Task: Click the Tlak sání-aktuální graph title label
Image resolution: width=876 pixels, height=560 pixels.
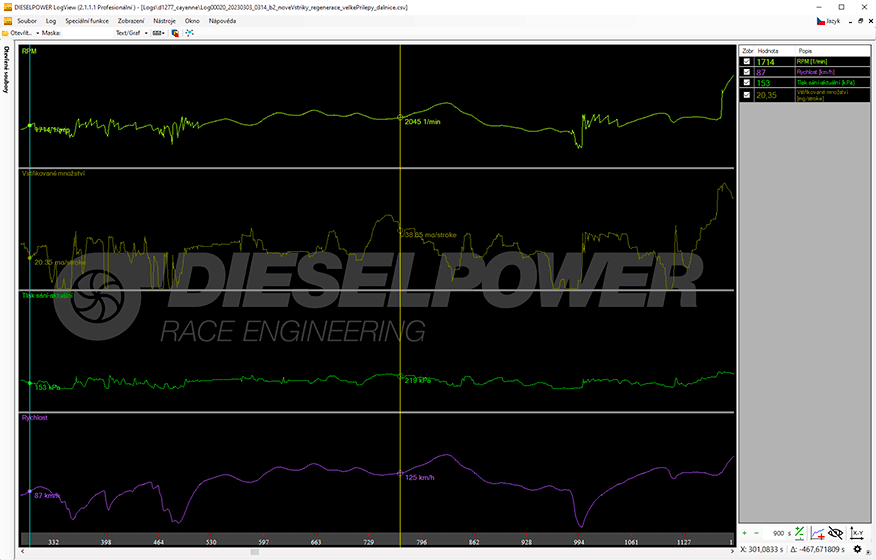Action: click(47, 295)
